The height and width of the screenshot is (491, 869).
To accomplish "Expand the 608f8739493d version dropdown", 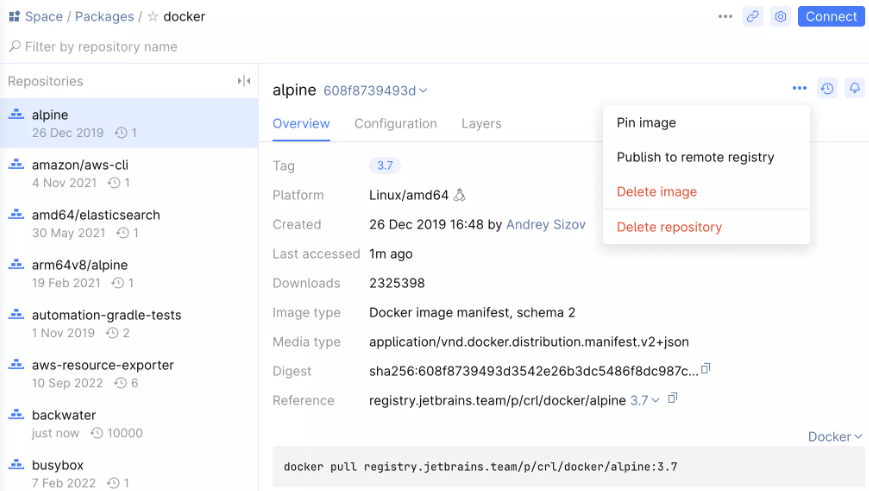I will 375,91.
